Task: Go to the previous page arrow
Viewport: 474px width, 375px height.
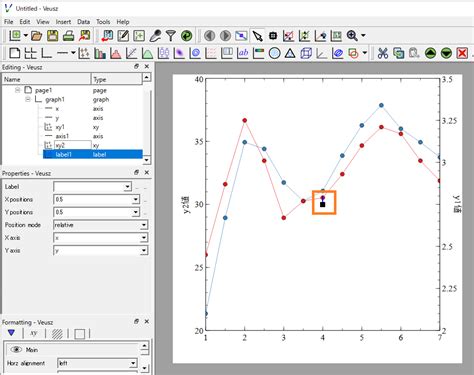Action: pyautogui.click(x=209, y=35)
